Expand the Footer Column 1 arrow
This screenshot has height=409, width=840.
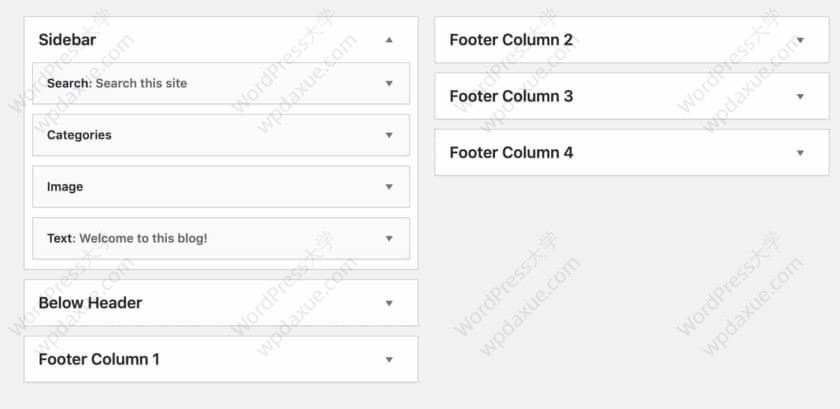coord(389,359)
